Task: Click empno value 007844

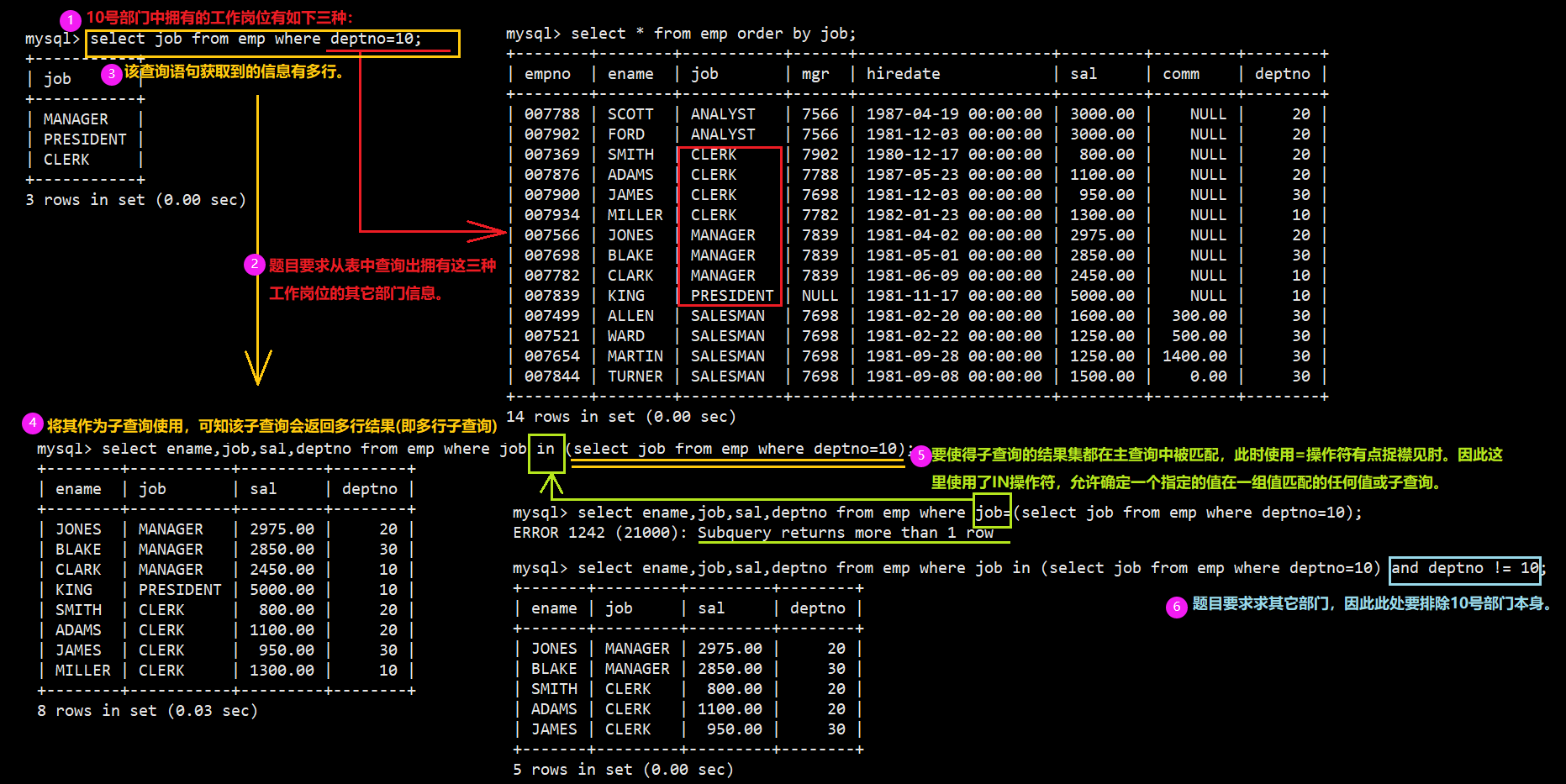Action: 552,376
